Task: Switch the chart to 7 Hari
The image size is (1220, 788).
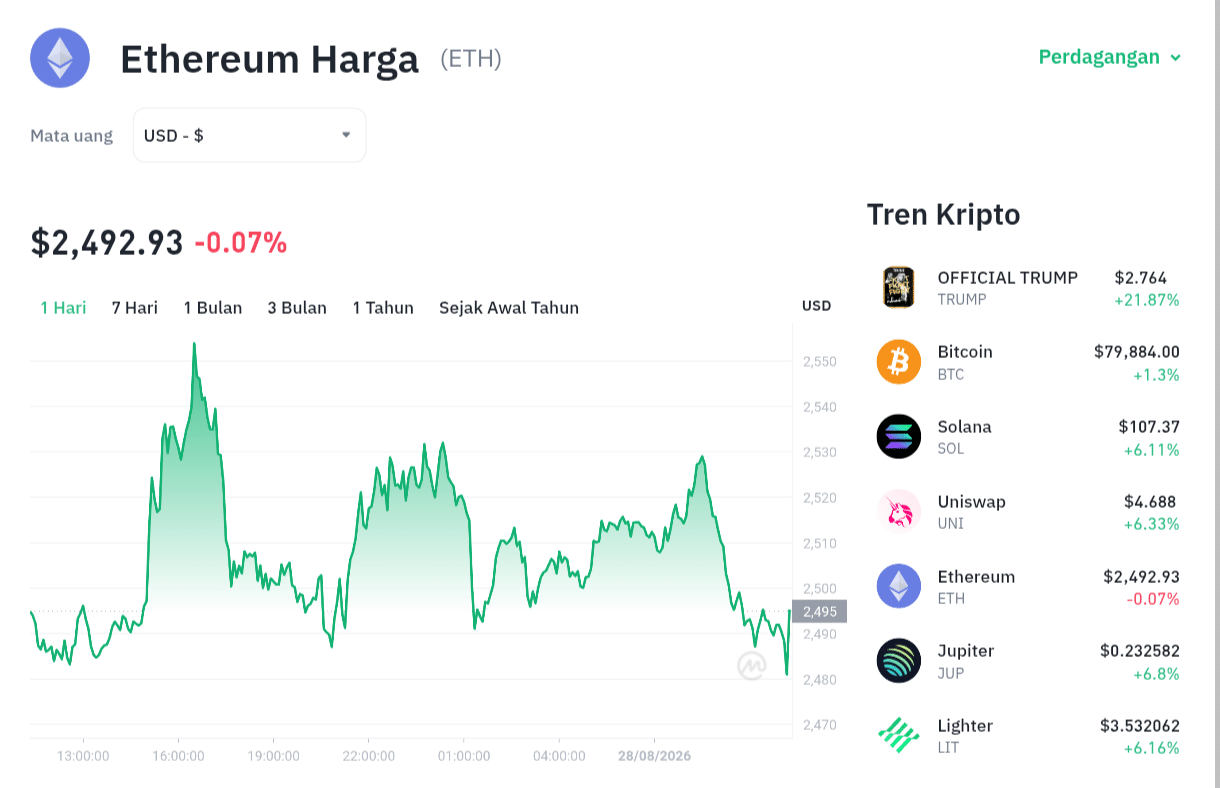Action: click(135, 308)
